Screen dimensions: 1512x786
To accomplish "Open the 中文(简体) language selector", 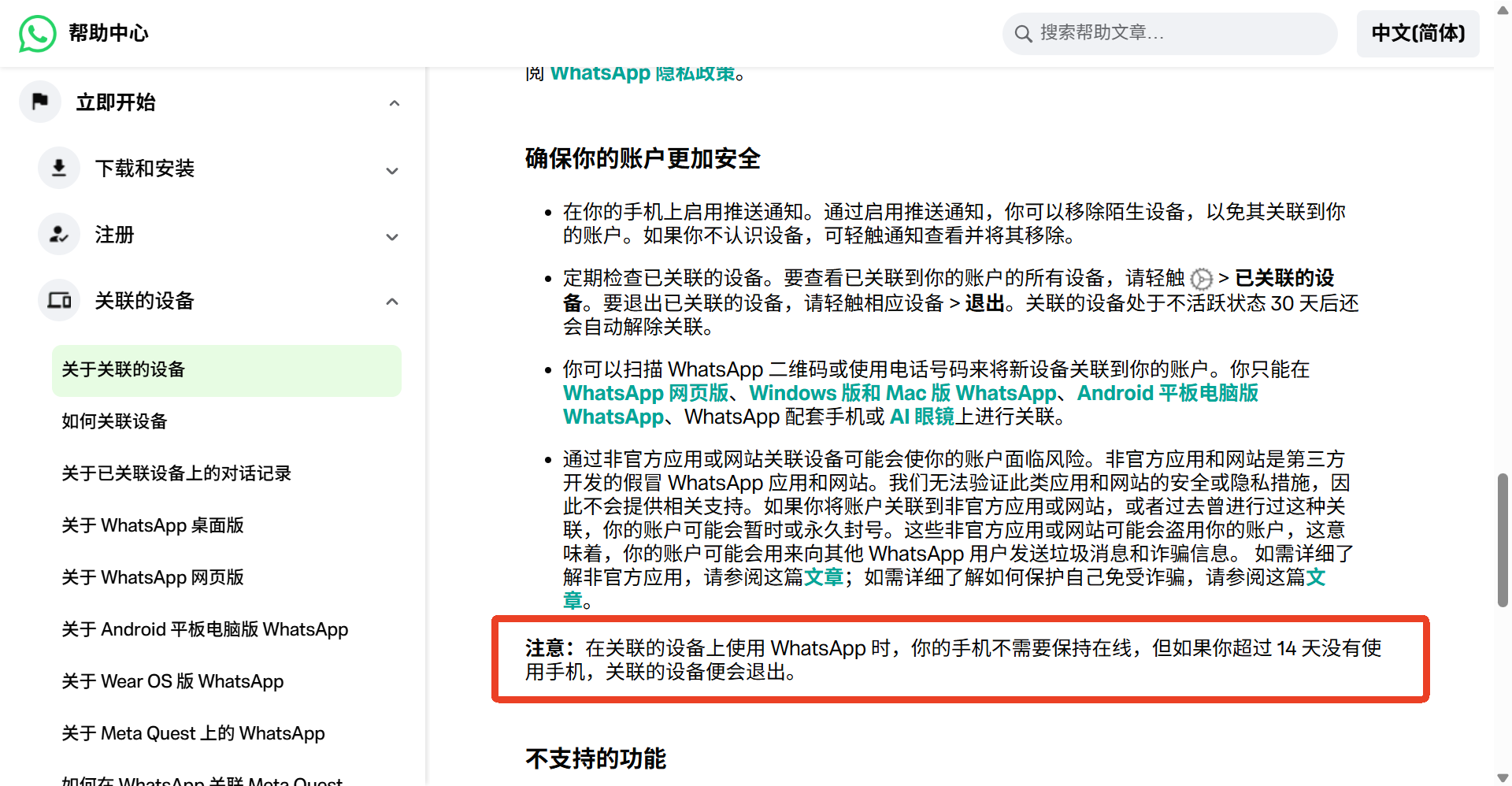I will (x=1417, y=33).
